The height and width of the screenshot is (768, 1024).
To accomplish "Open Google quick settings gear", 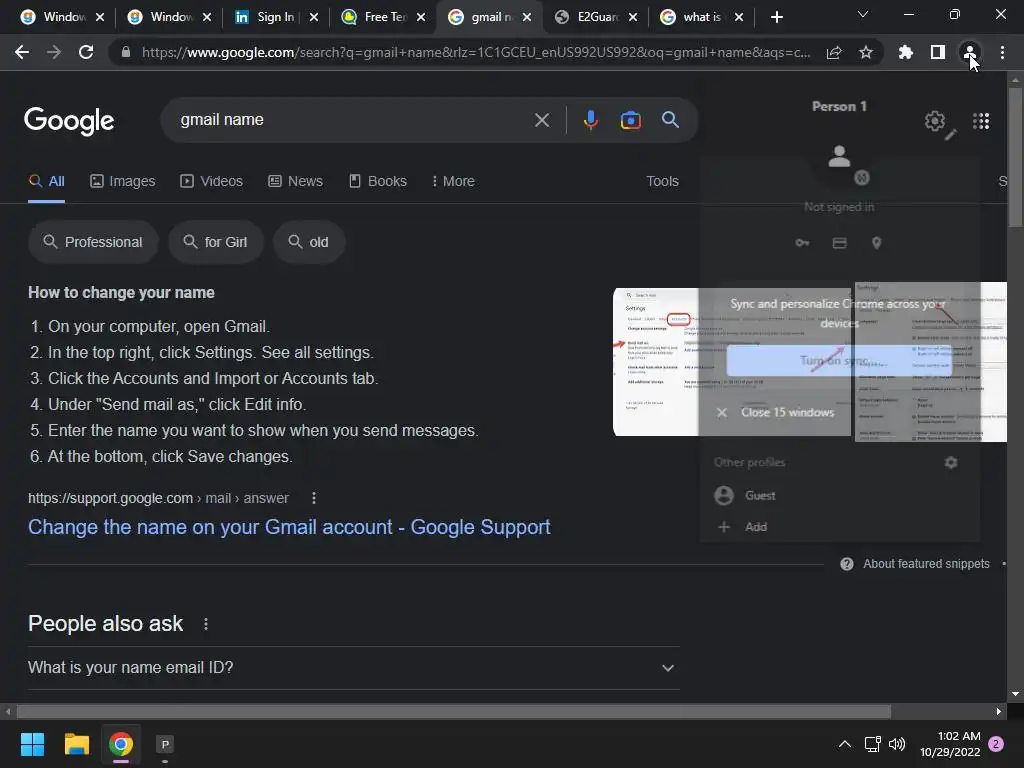I will [935, 121].
